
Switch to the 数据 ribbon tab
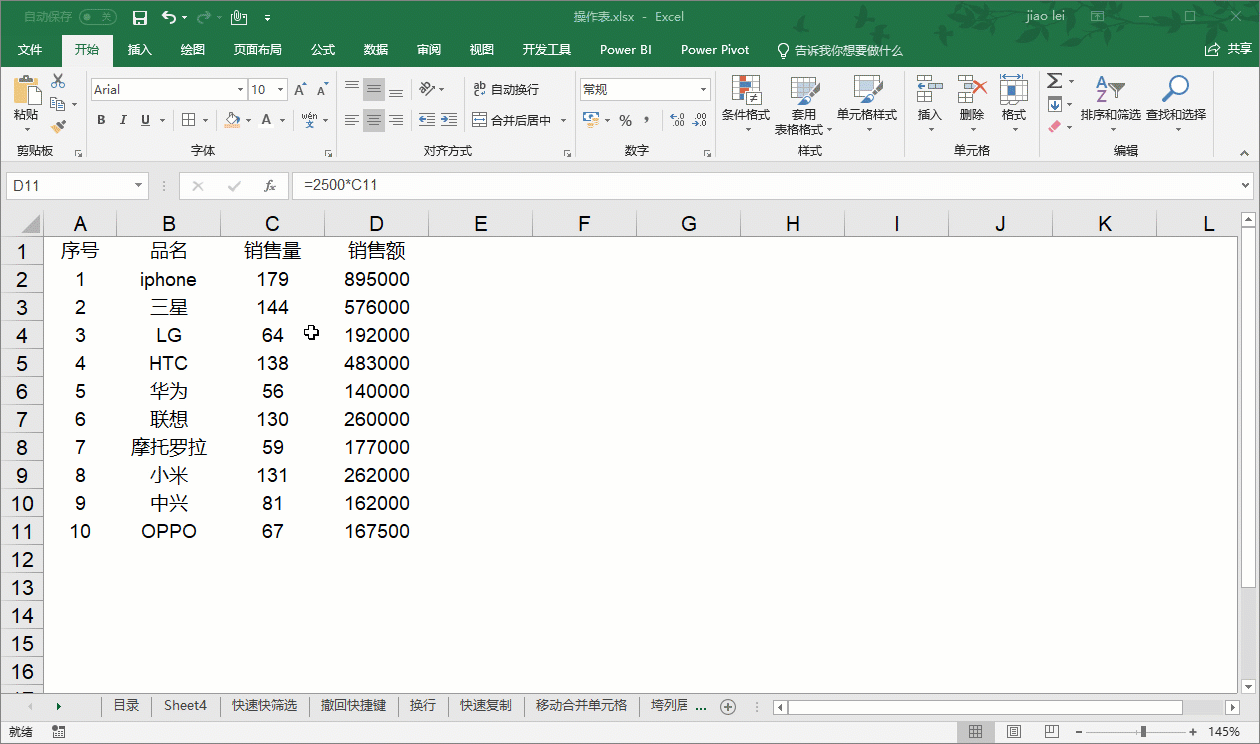(x=375, y=49)
